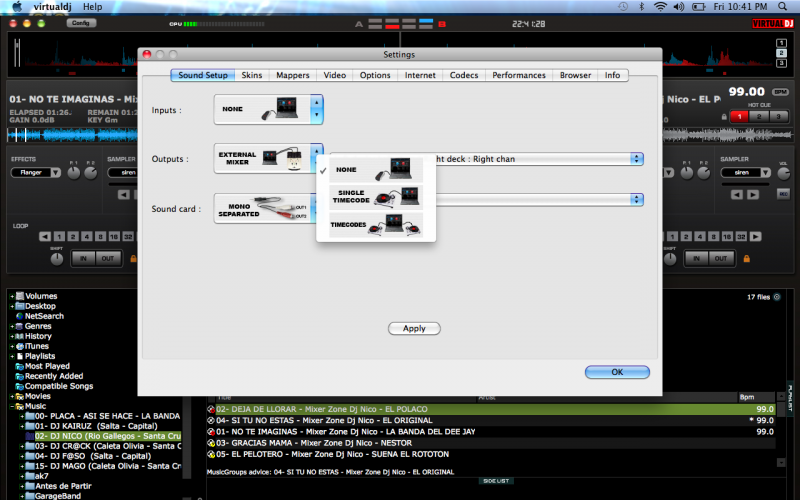Viewport: 800px width, 500px height.
Task: Expand the Music folder tree
Action: pyautogui.click(x=11, y=406)
